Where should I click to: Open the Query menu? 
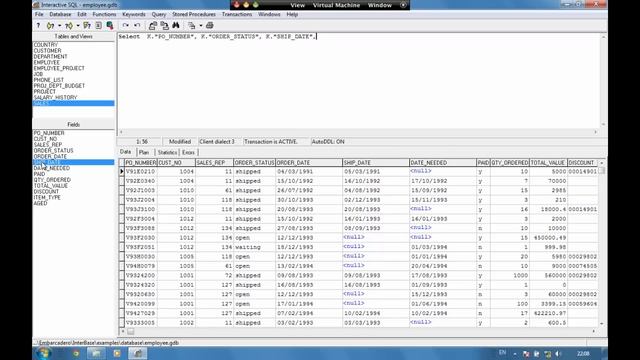(159, 14)
